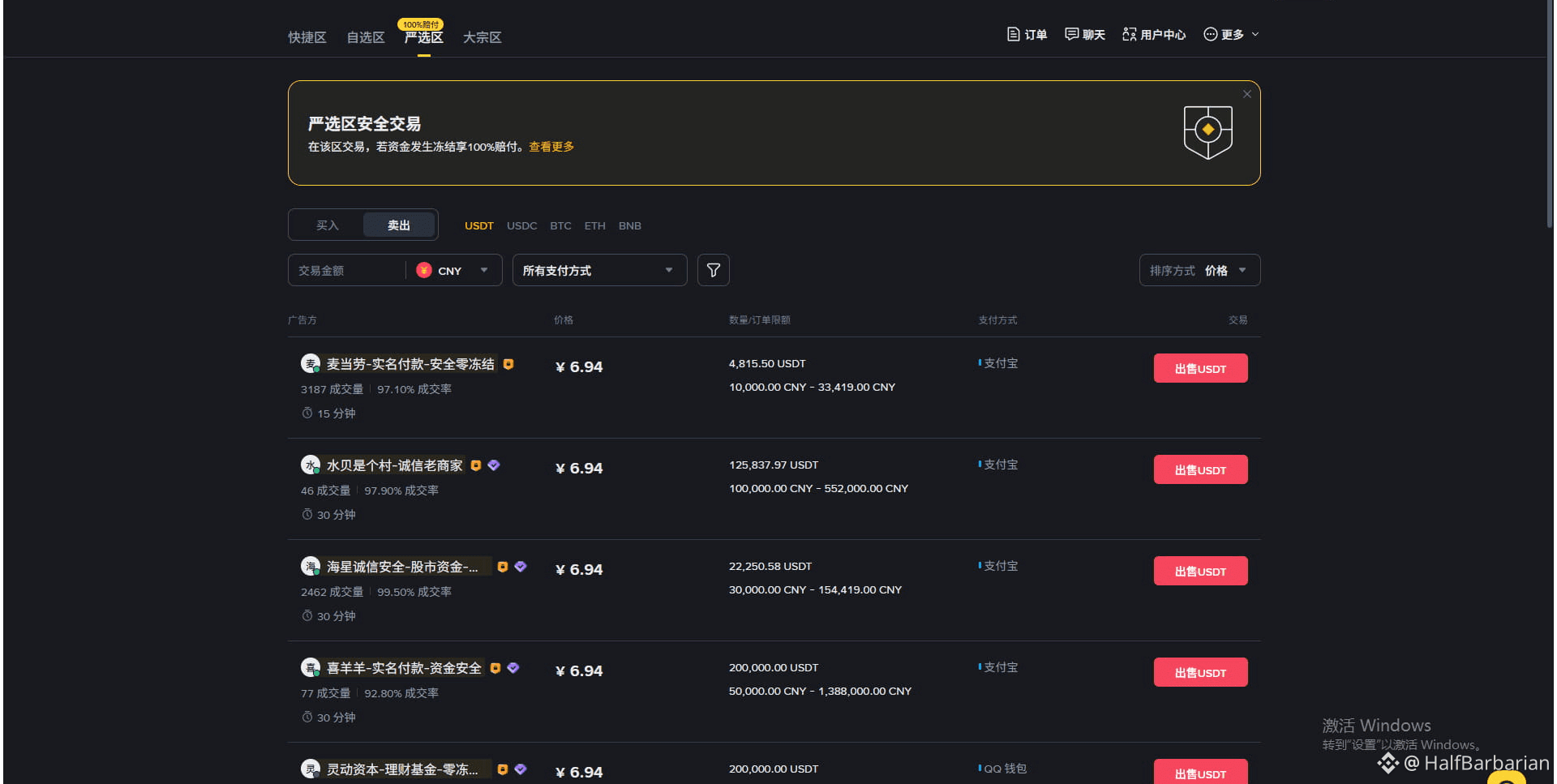This screenshot has width=1557, height=784.
Task: Choose the USDT coin tab
Action: point(479,226)
